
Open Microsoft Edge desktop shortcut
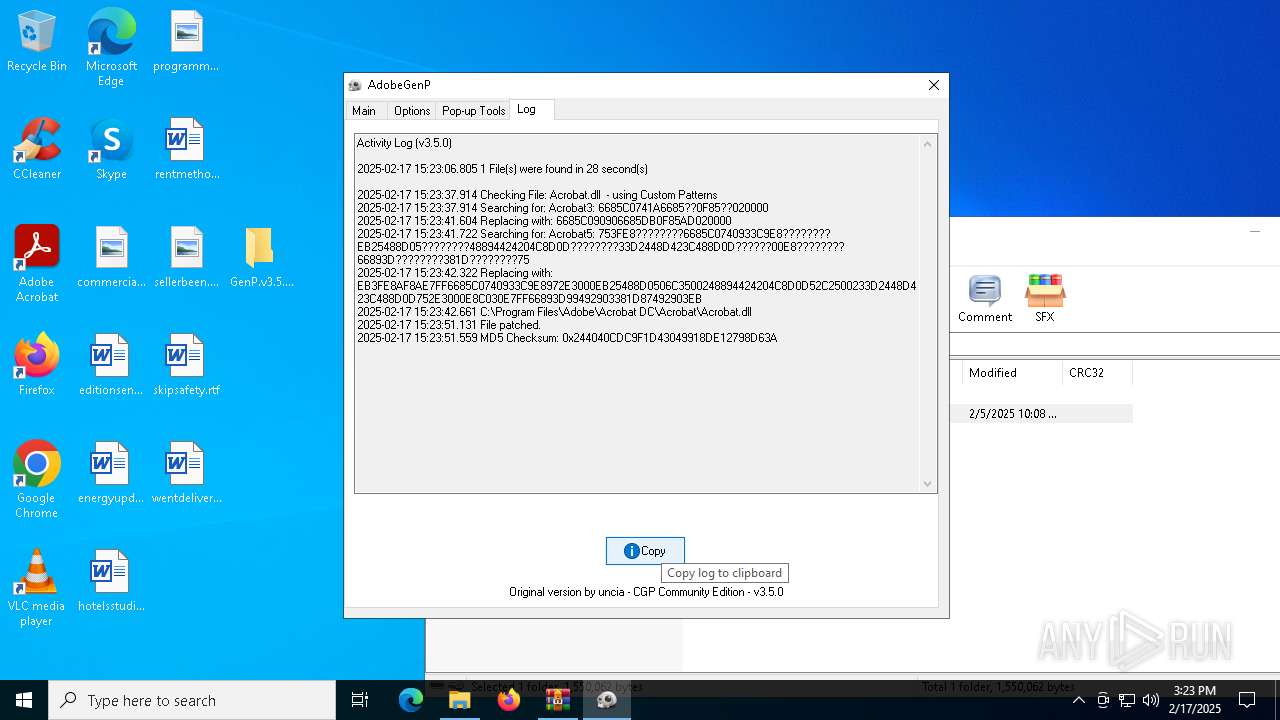point(111,46)
